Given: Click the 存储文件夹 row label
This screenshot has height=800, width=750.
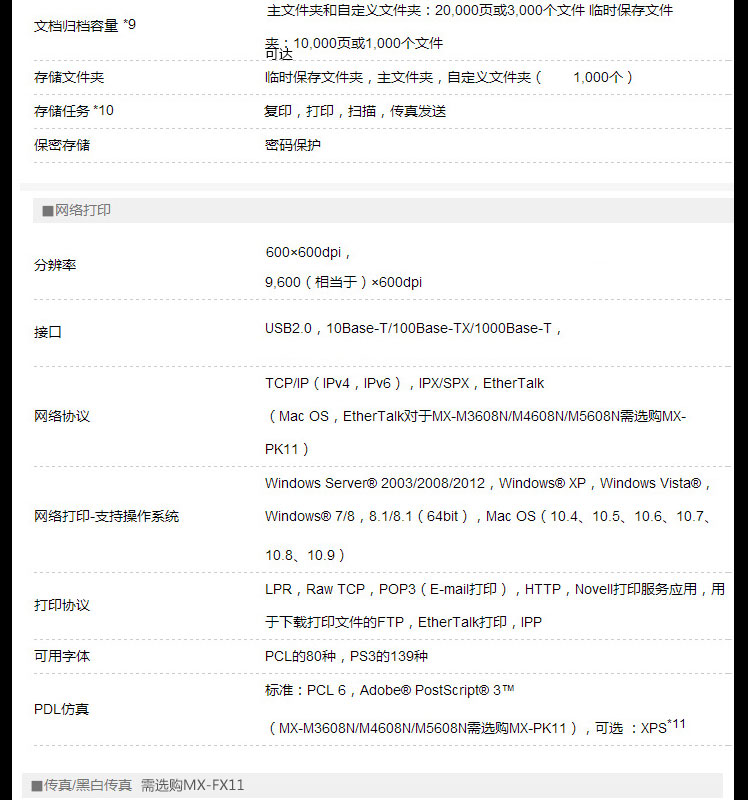Looking at the screenshot, I should (x=69, y=78).
